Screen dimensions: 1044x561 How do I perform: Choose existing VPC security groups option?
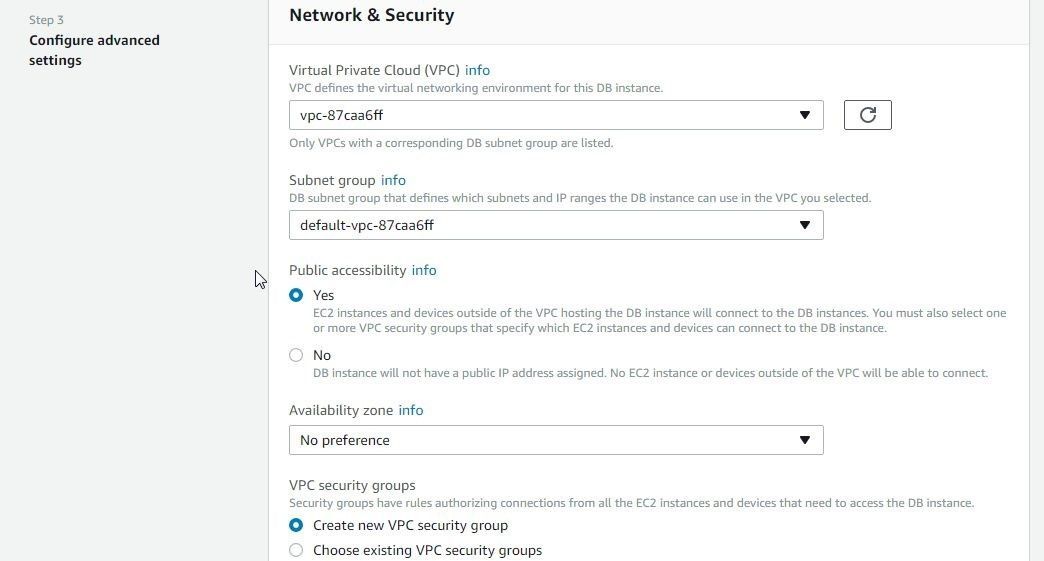tap(296, 550)
